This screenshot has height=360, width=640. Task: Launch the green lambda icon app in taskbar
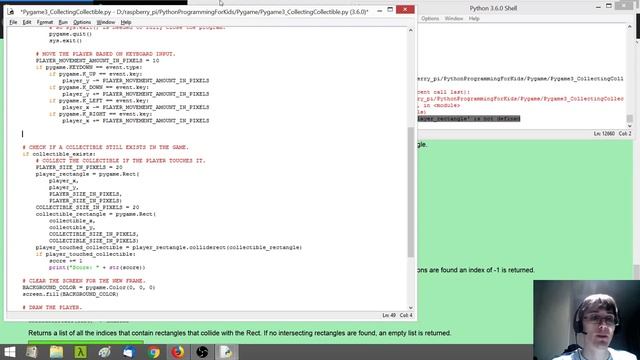(x=80, y=352)
